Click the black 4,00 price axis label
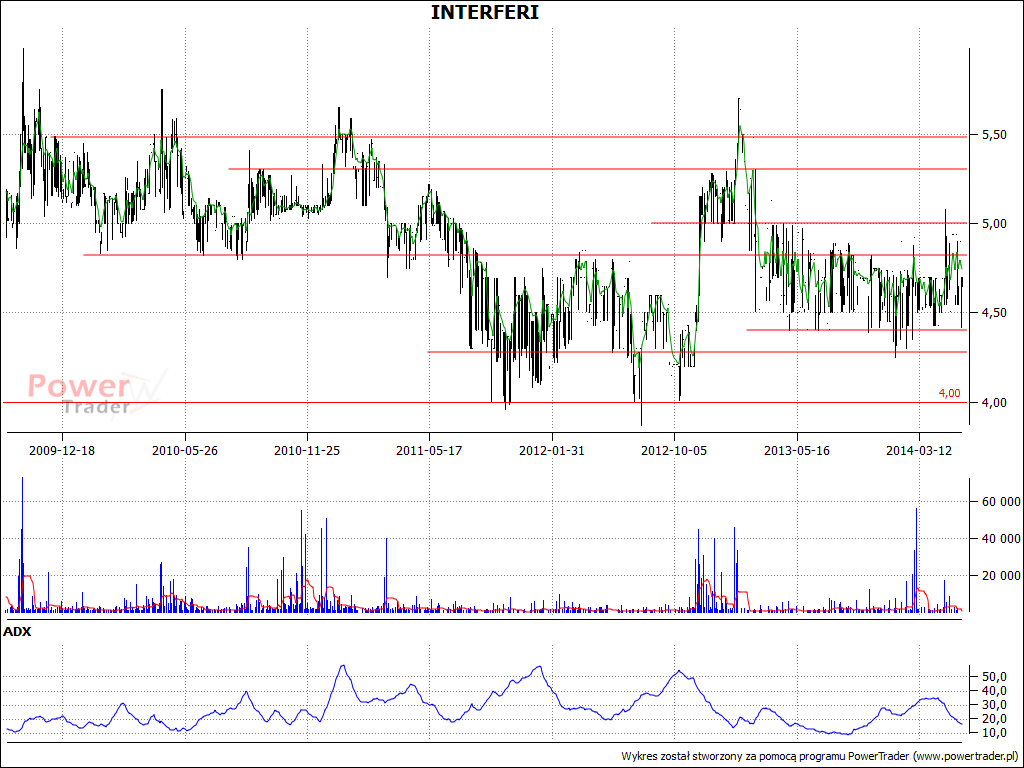Screen dimensions: 1024x768 tap(995, 403)
